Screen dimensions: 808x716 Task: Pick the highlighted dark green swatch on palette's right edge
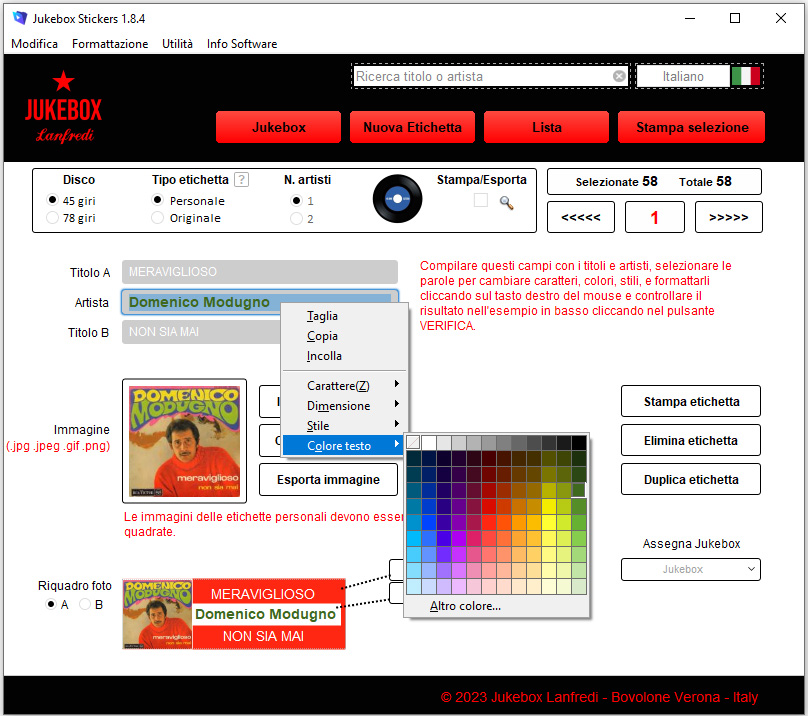click(579, 490)
